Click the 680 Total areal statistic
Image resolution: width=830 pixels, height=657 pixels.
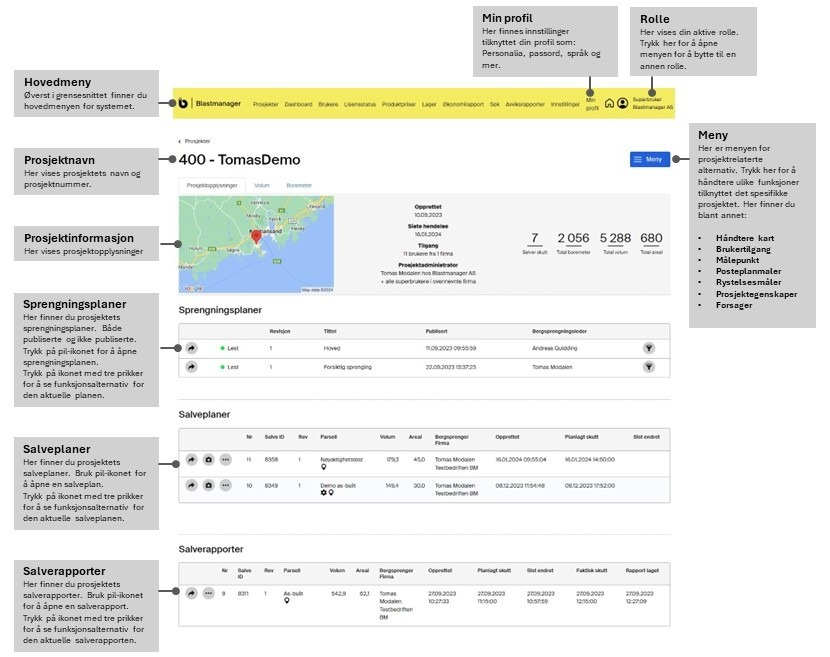pyautogui.click(x=652, y=243)
